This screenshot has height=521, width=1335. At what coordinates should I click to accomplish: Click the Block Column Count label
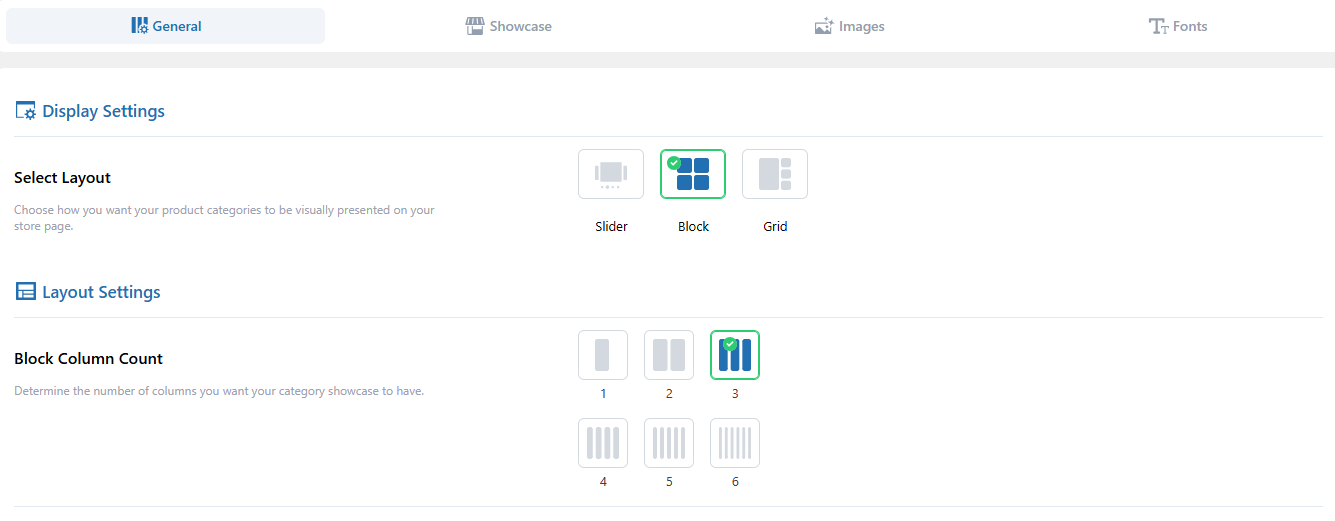pyautogui.click(x=88, y=359)
